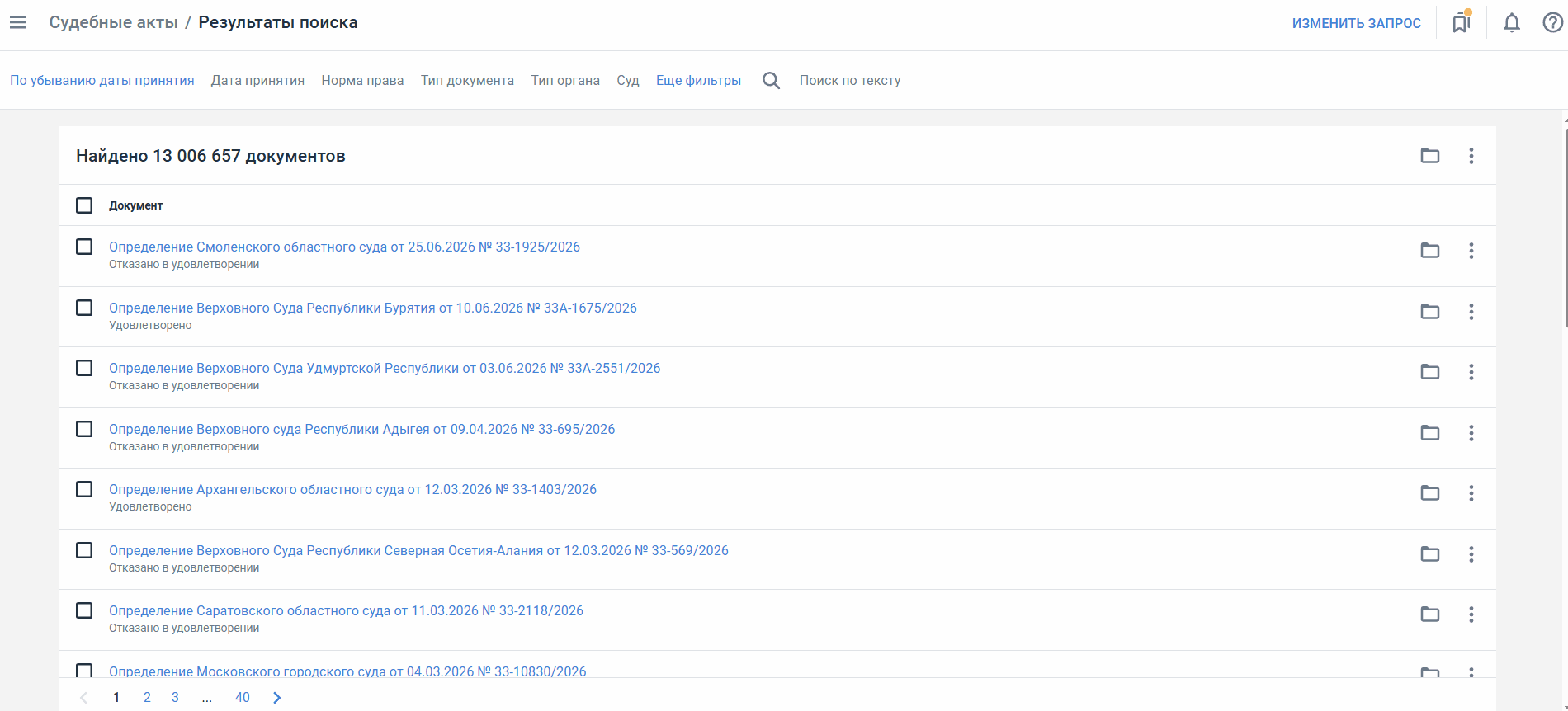
Task: Add Саратовского областного суда ruling to folder
Action: (1430, 614)
